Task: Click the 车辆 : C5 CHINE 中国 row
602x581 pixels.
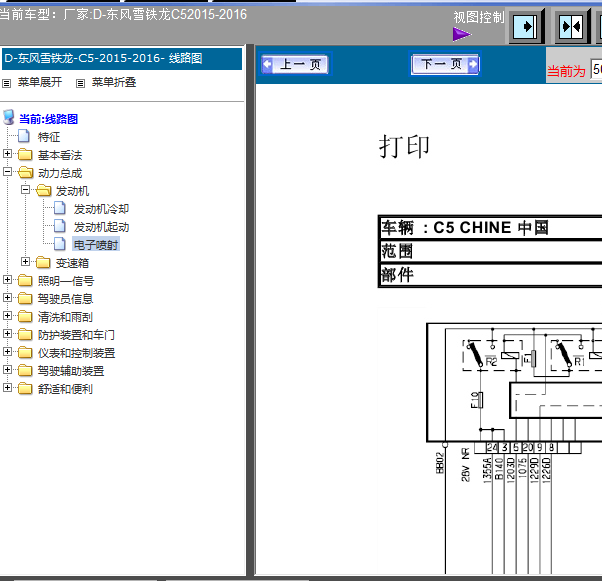Action: (x=491, y=228)
